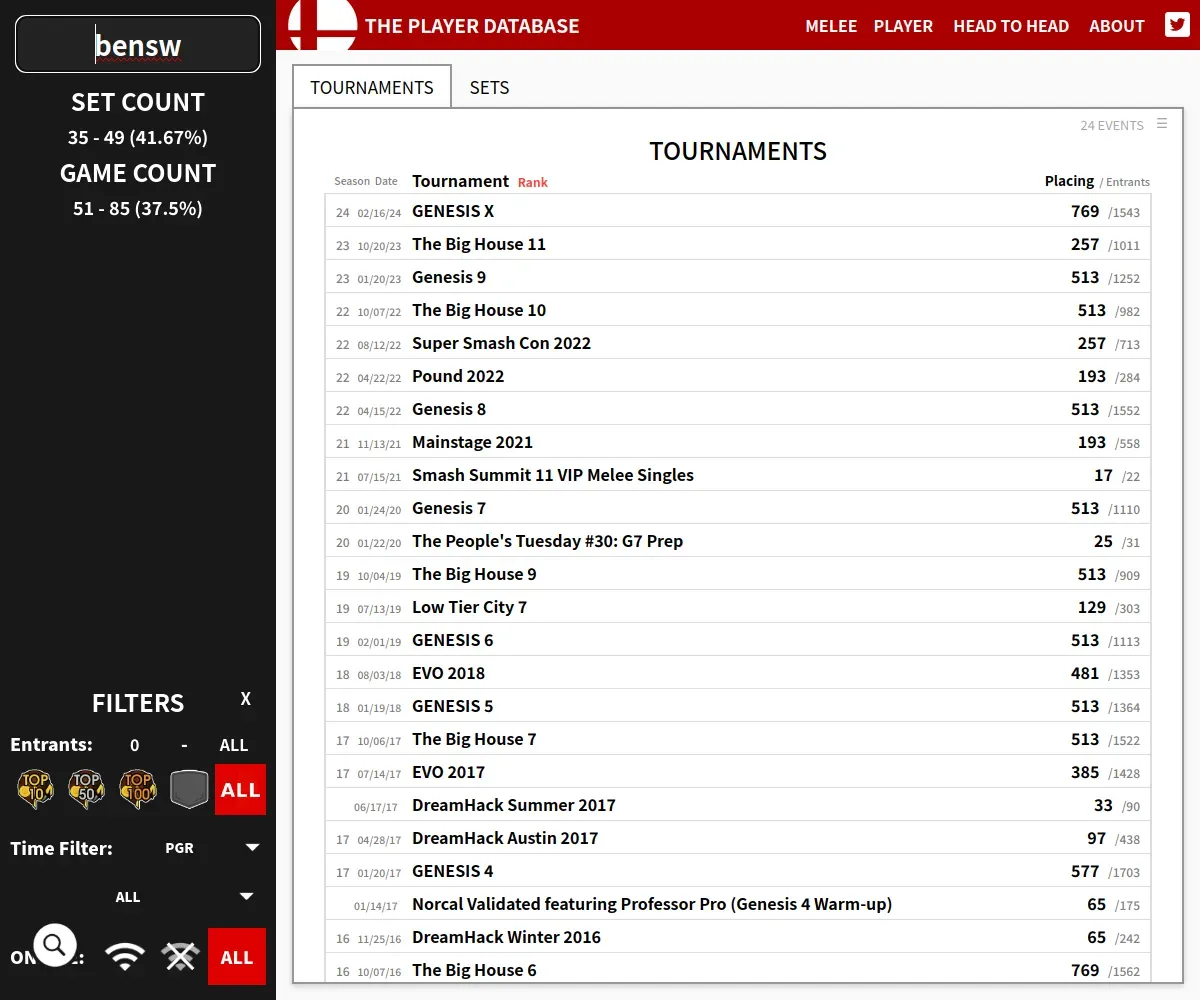Viewport: 1200px width, 1000px height.
Task: Open the HEAD TO HEAD page
Action: pos(1011,26)
